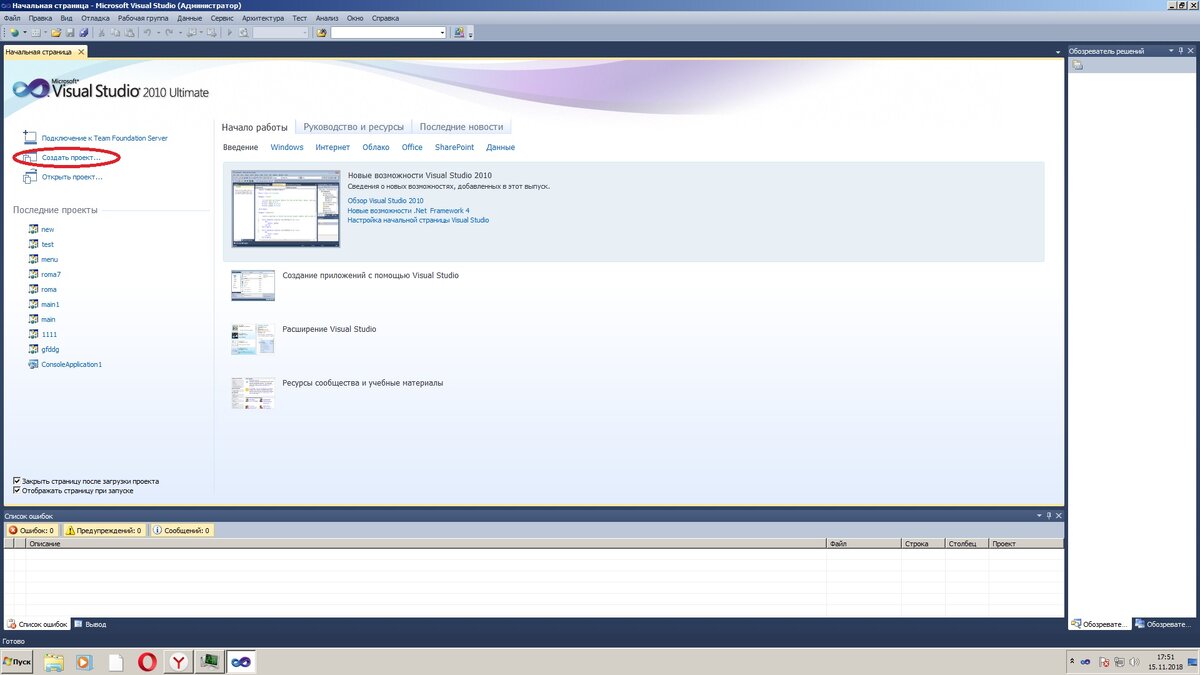
Task: Click the 'Расширение Visual Studio' thumbnail
Action: coord(252,339)
